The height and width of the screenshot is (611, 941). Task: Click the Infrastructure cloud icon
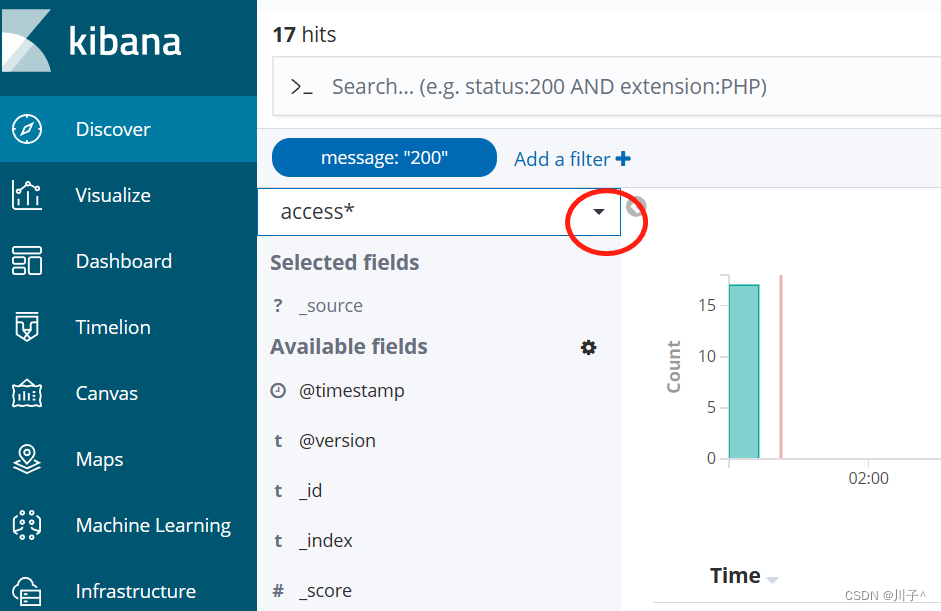pos(27,590)
